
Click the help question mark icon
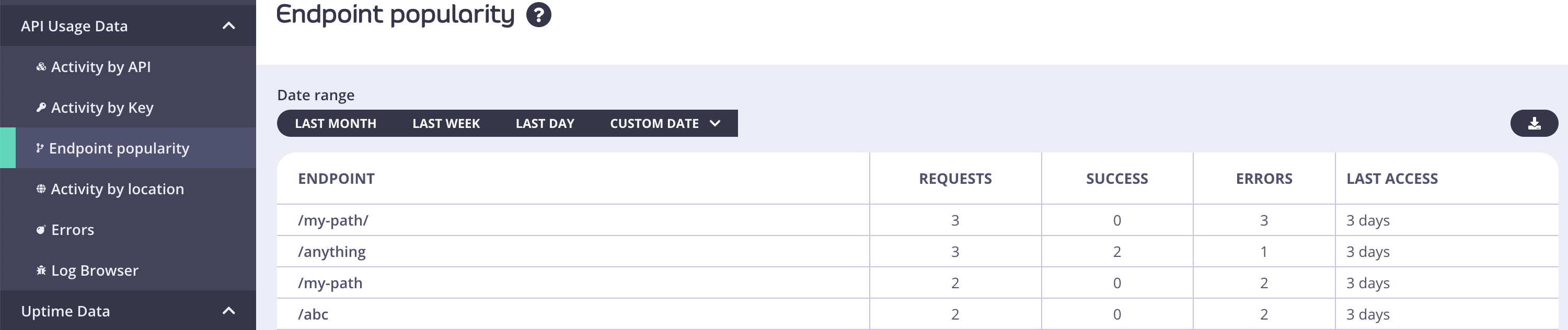539,15
